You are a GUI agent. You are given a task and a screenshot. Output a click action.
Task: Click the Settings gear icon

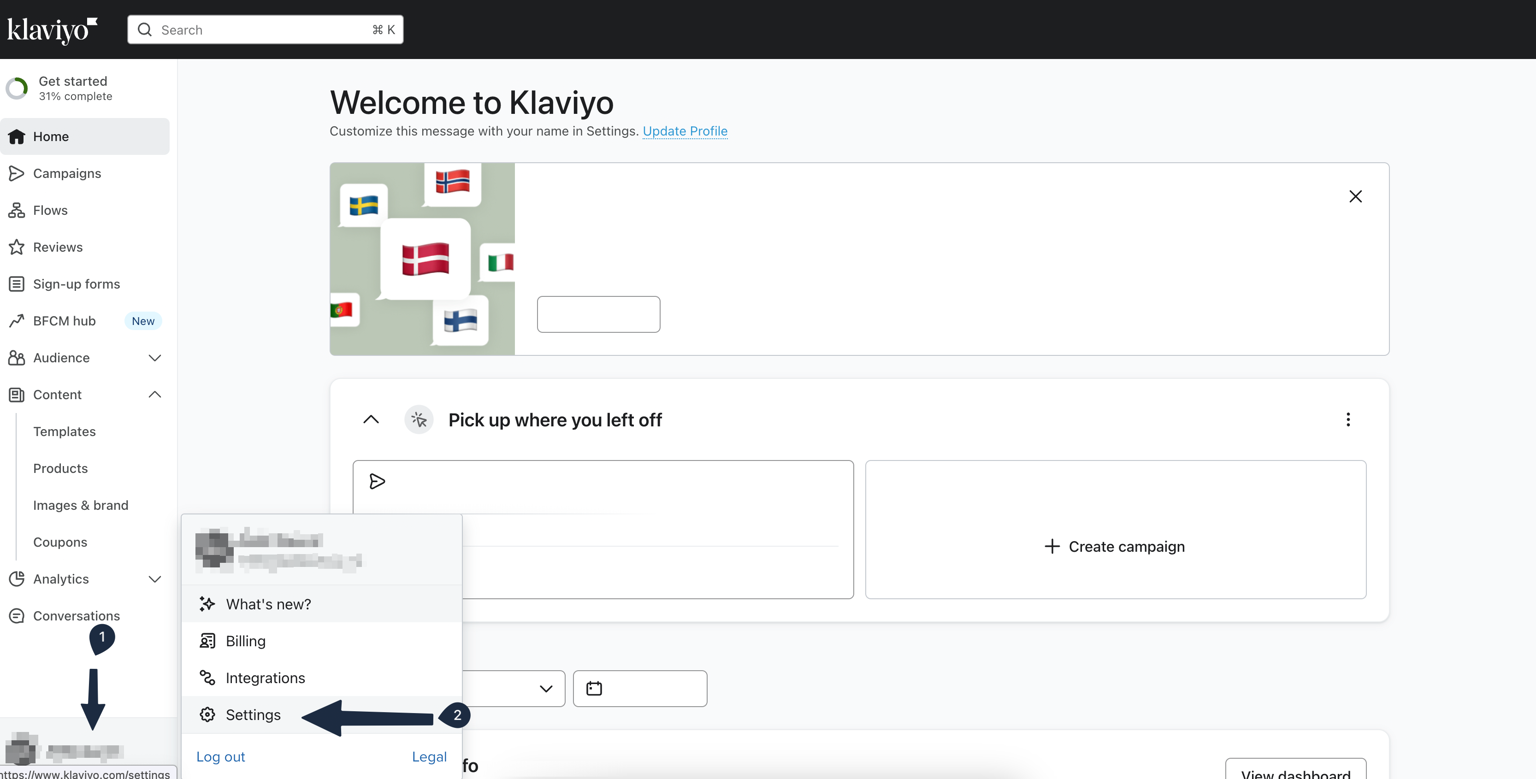point(207,715)
